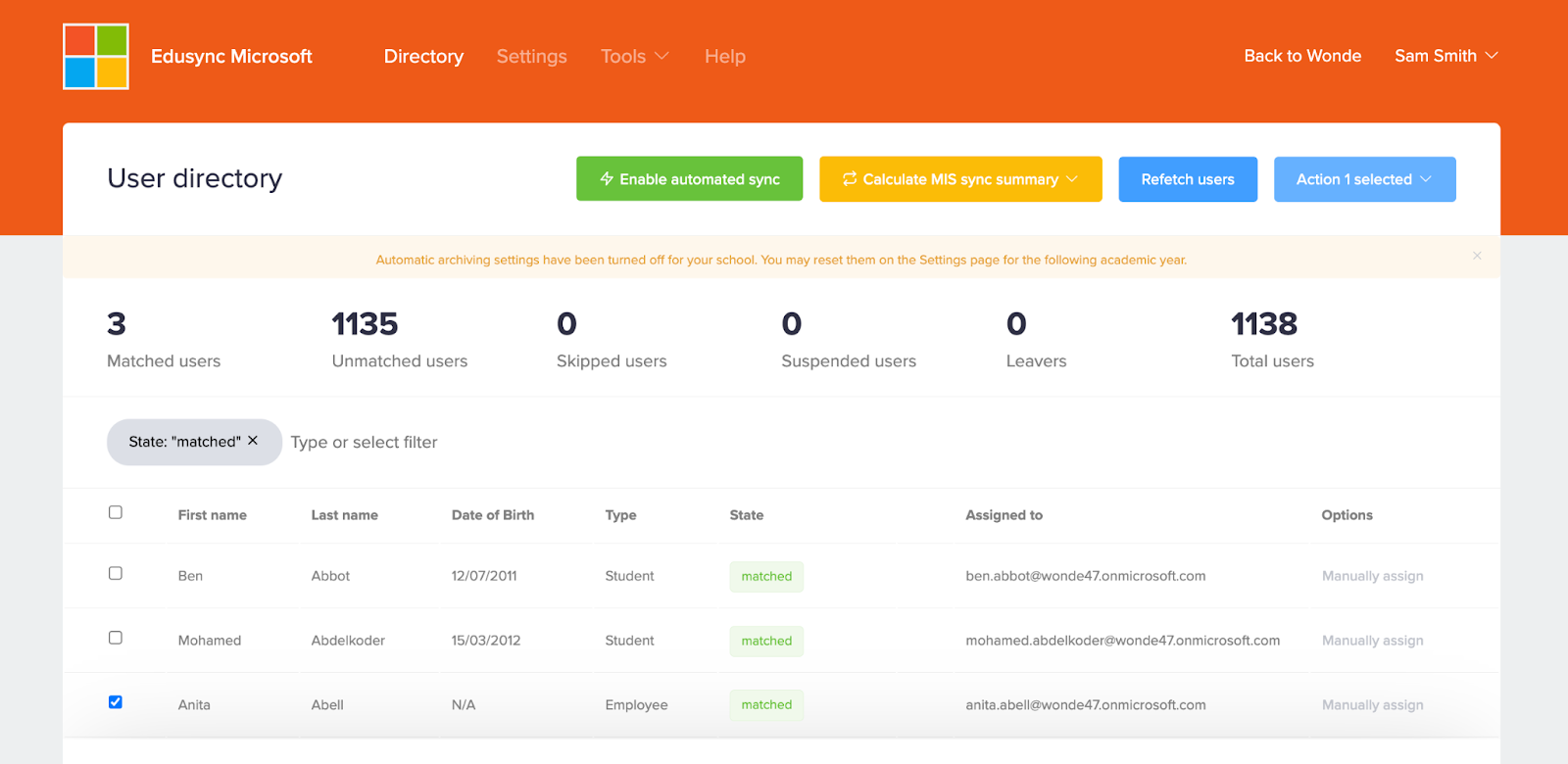The width and height of the screenshot is (1568, 764).
Task: Click the Type column header
Action: pyautogui.click(x=620, y=515)
